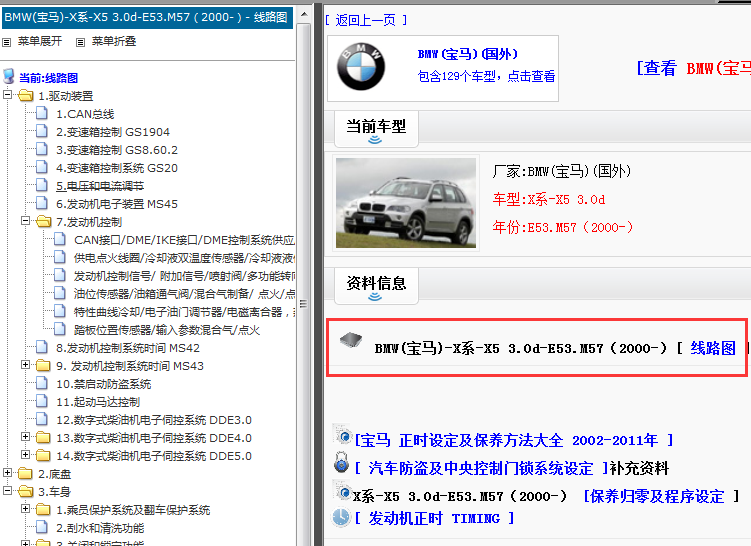This screenshot has height=546, width=751.
Task: Collapse the 3.车身 tree node
Action: (x=7, y=491)
